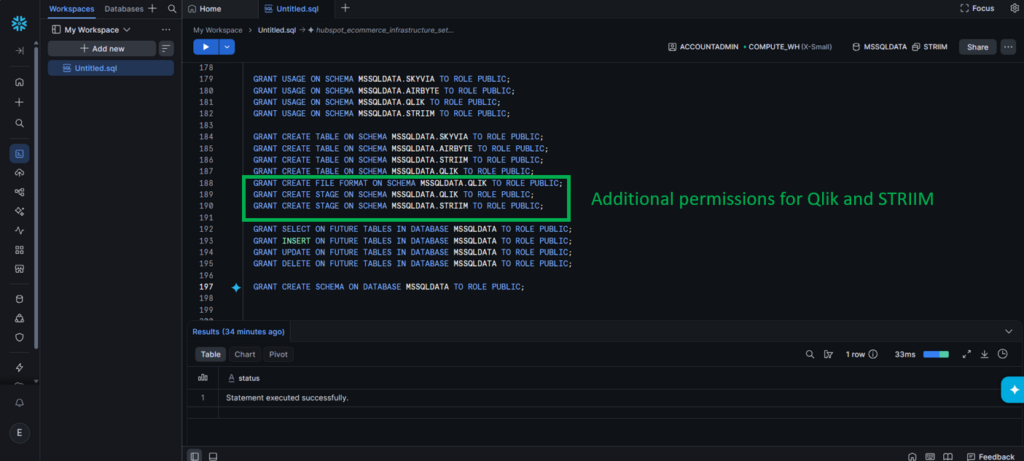Search results using the results magnifier icon
Image resolution: width=1024 pixels, height=461 pixels.
[810, 354]
